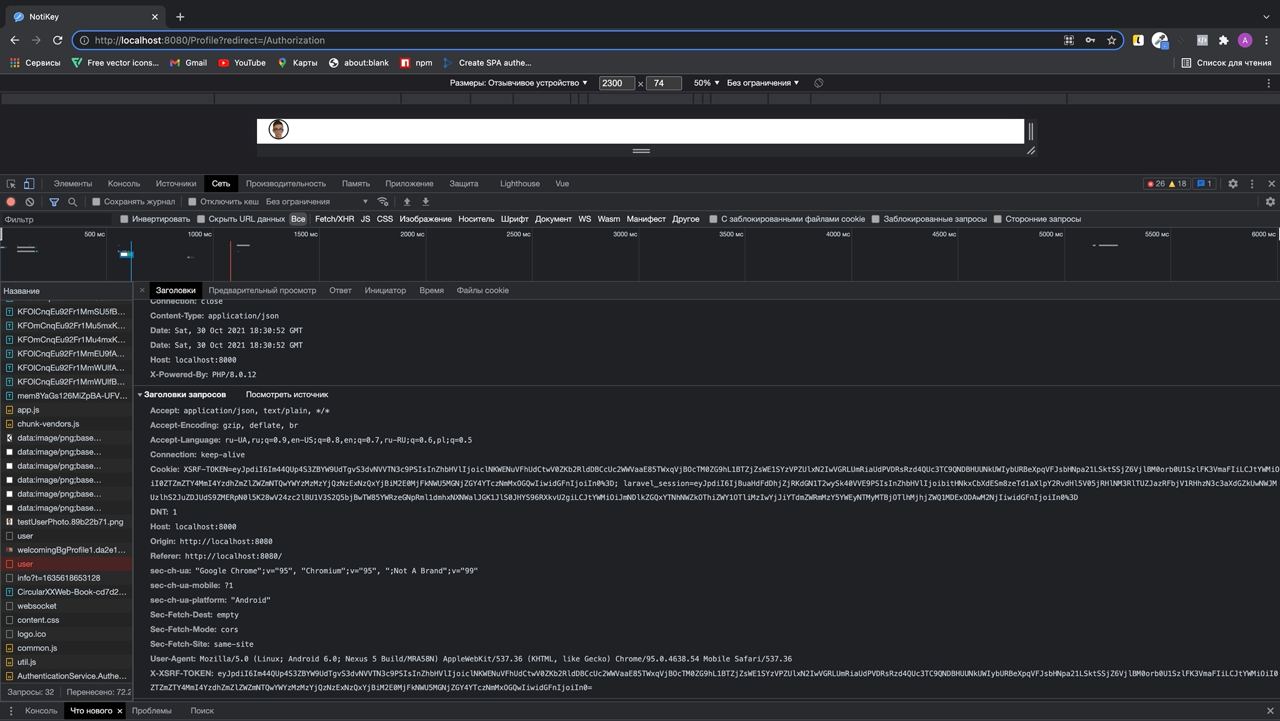This screenshot has width=1280, height=721.
Task: Click the password key icon in address bar
Action: coord(1090,40)
